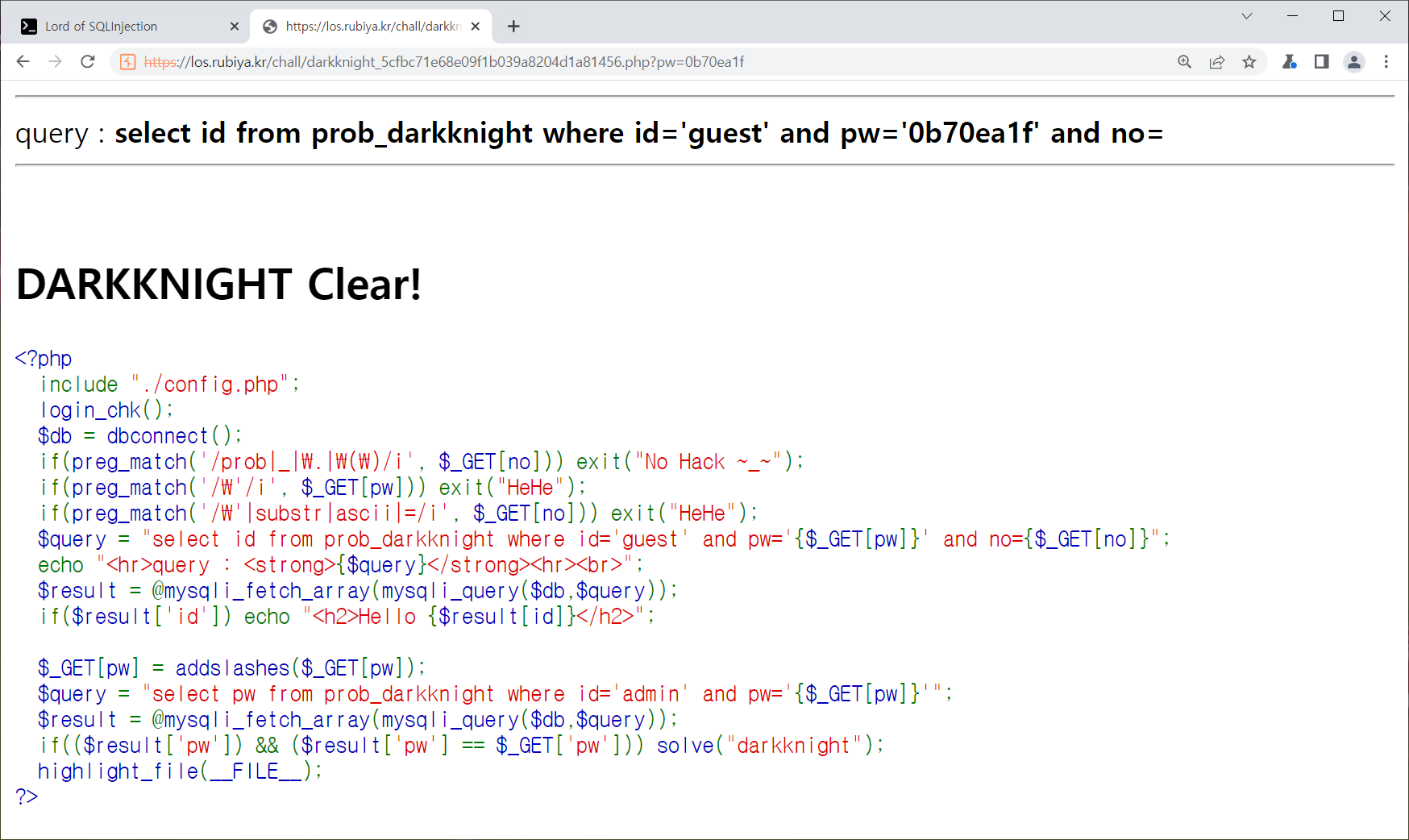Open a new browser tab
Image resolution: width=1409 pixels, height=840 pixels.
[513, 26]
